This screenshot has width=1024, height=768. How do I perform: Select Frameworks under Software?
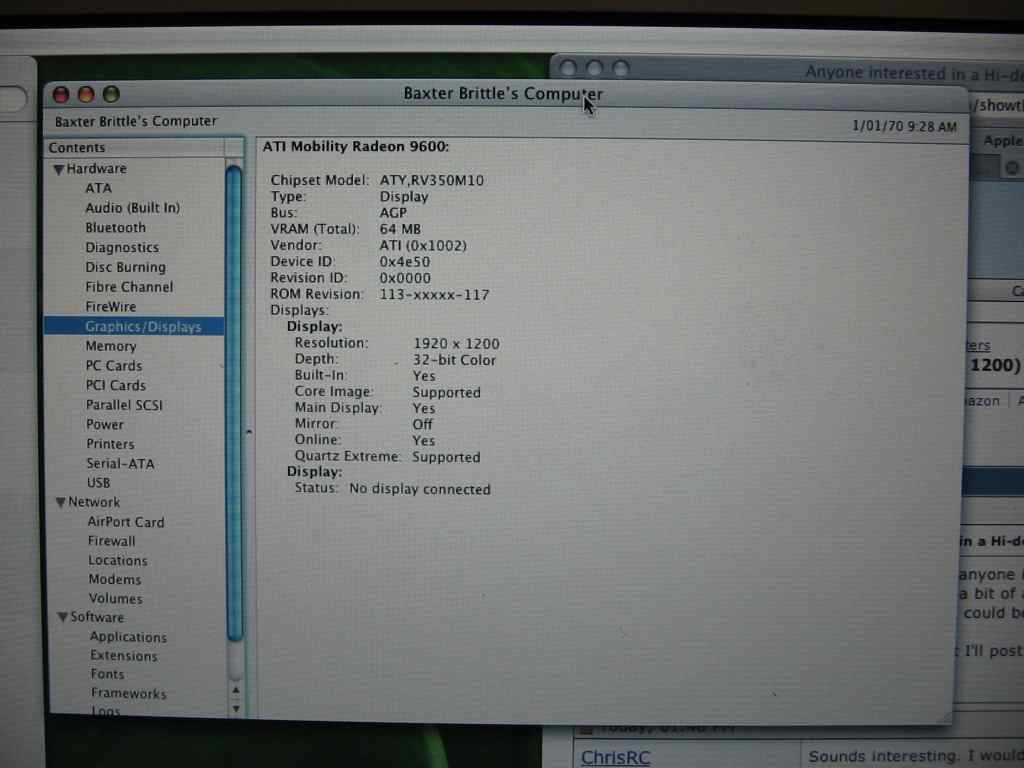click(129, 694)
